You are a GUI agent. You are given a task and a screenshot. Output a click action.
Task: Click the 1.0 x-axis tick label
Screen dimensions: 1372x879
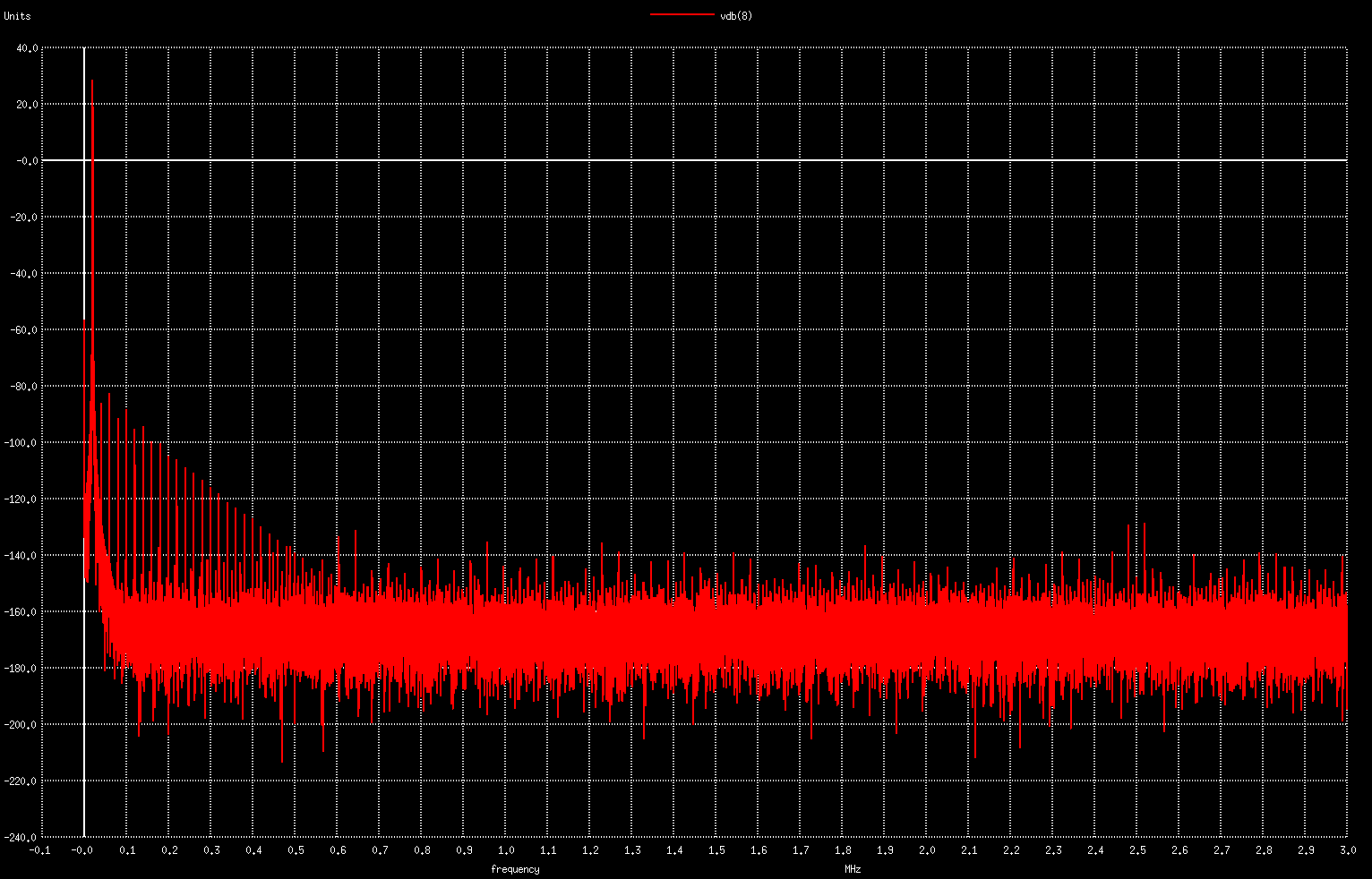point(506,850)
